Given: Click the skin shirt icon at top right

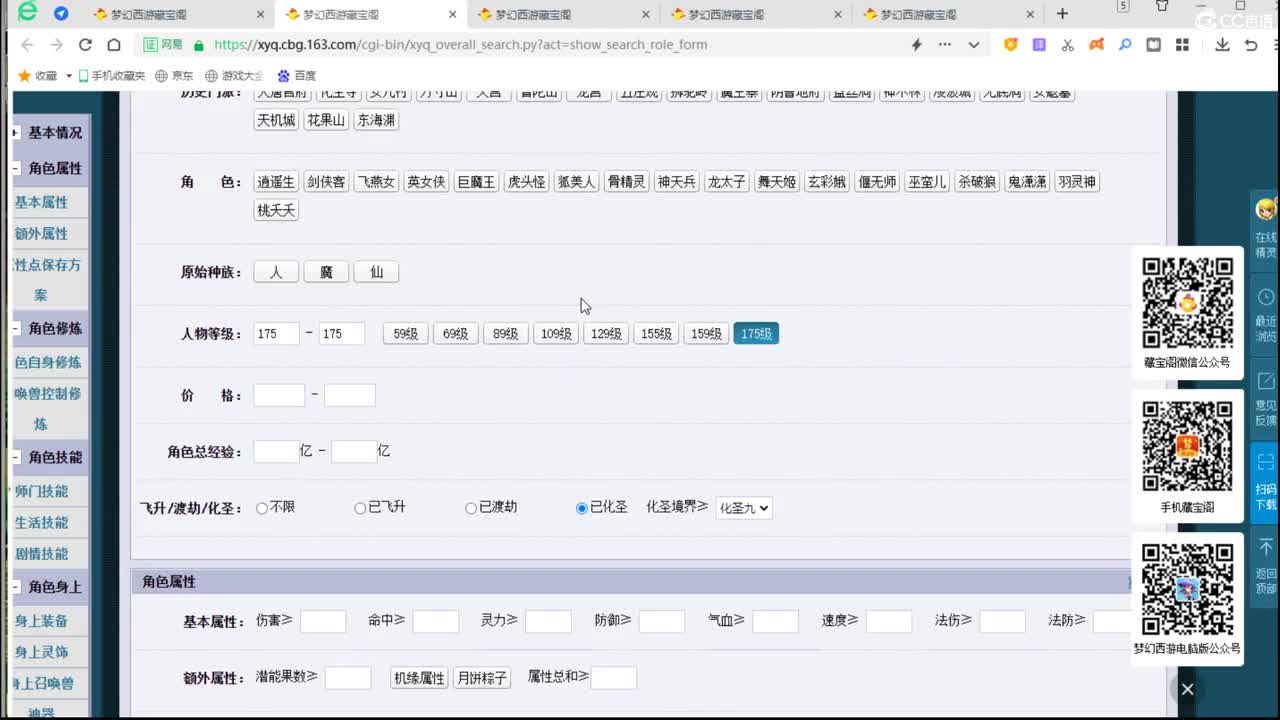Looking at the screenshot, I should (1162, 7).
